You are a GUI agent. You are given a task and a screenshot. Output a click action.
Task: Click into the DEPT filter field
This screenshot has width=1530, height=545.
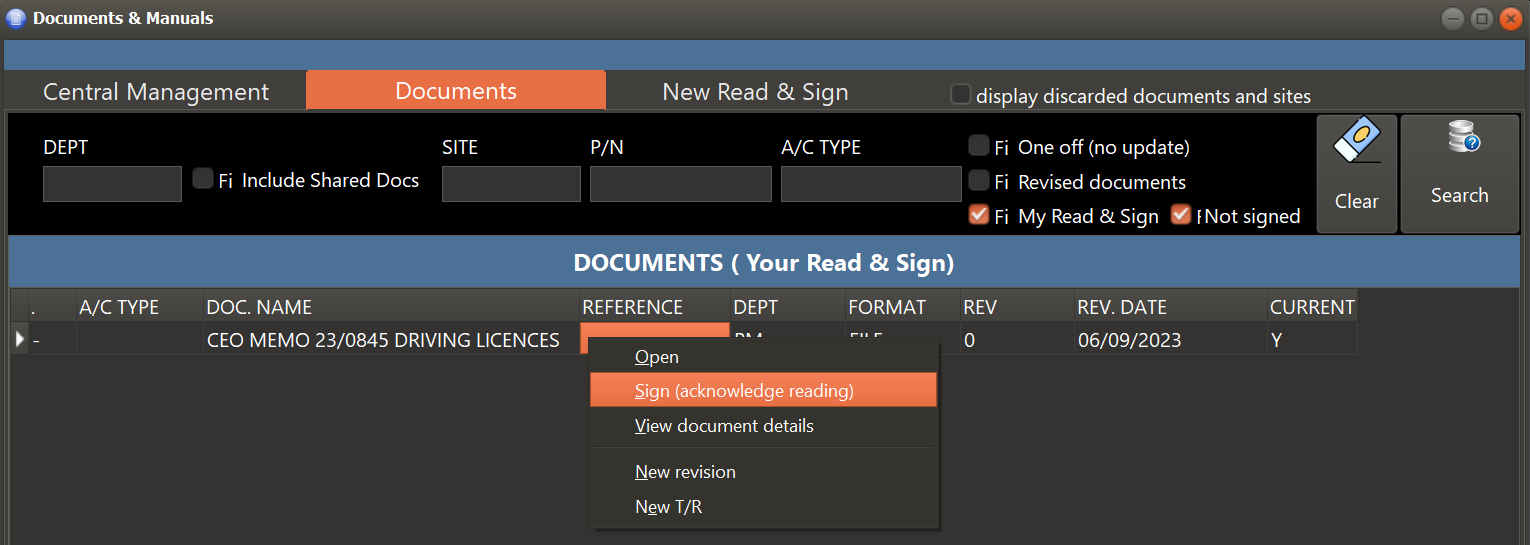(x=112, y=184)
